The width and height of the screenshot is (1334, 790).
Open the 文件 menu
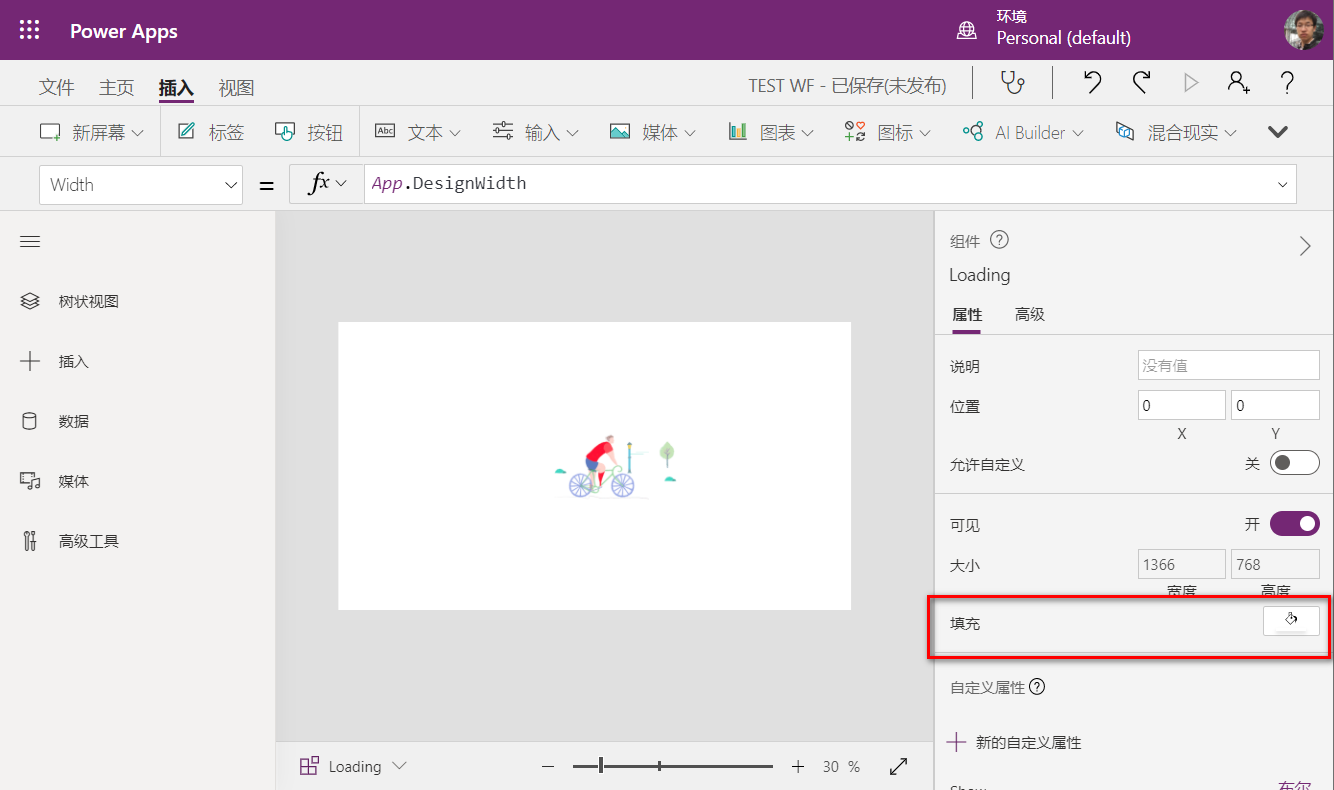pos(57,87)
